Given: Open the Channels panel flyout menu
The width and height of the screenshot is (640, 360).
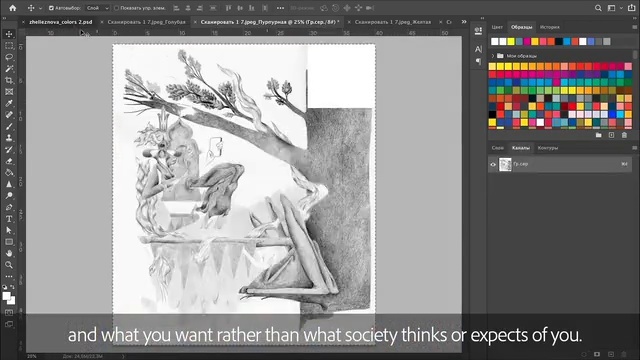Looking at the screenshot, I should [634, 148].
